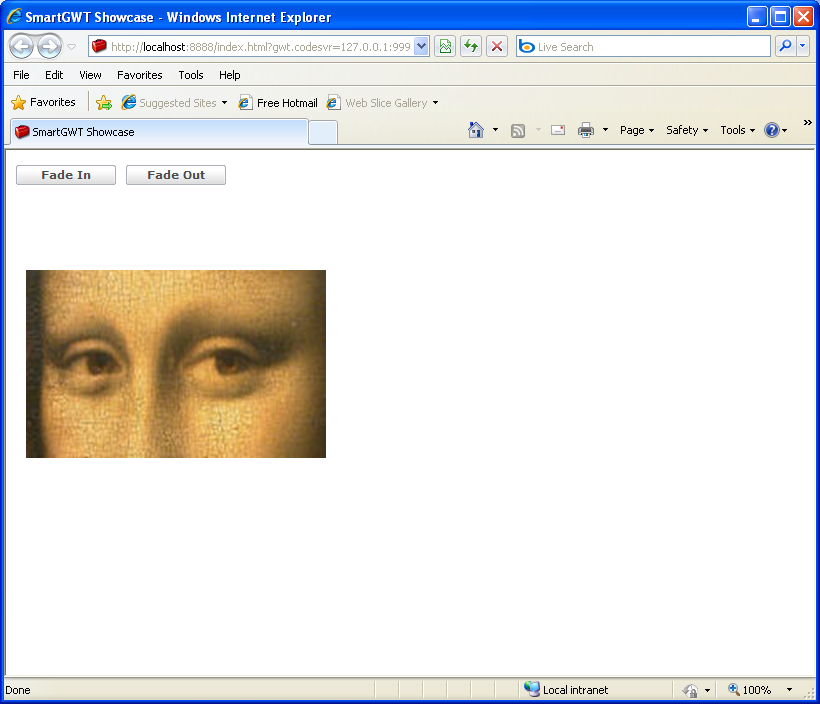The width and height of the screenshot is (820, 704).
Task: Open the Page command bar menu
Action: [x=636, y=130]
